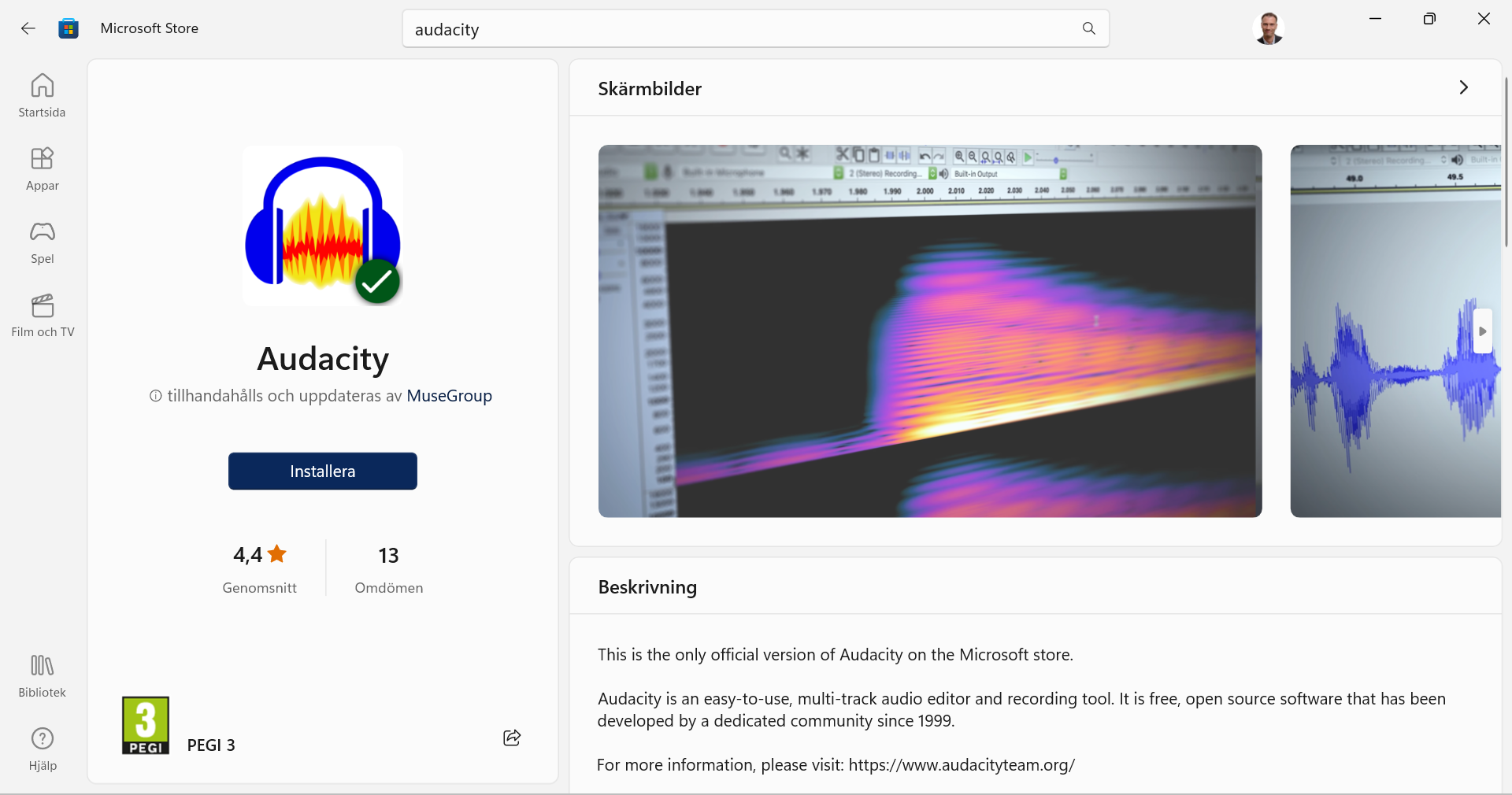Viewport: 1512px width, 795px height.
Task: Open Hjälp from the sidebar
Action: tap(41, 748)
